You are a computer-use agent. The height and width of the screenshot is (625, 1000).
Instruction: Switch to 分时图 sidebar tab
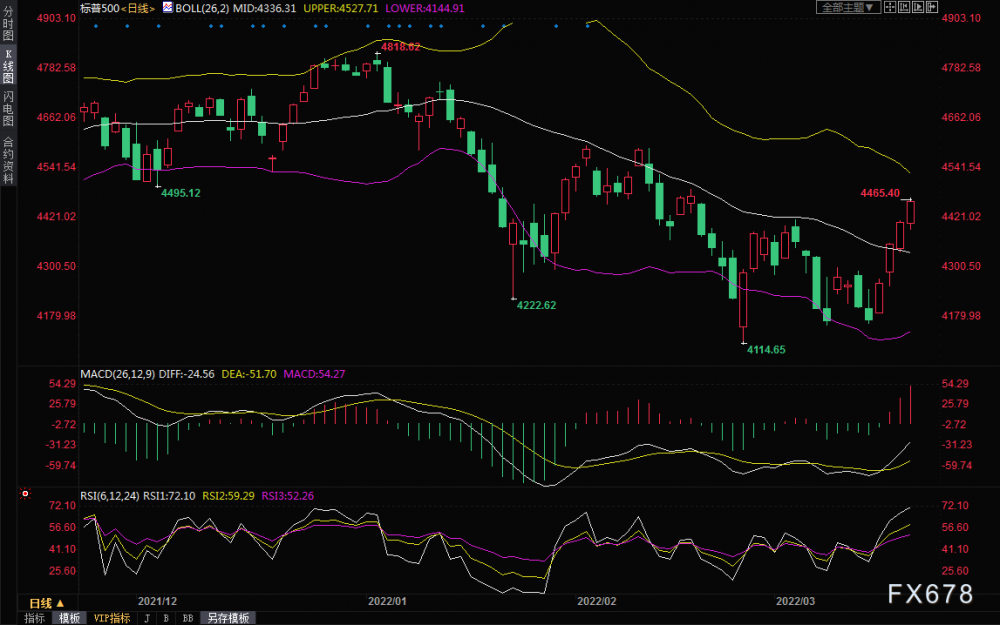pyautogui.click(x=8, y=25)
